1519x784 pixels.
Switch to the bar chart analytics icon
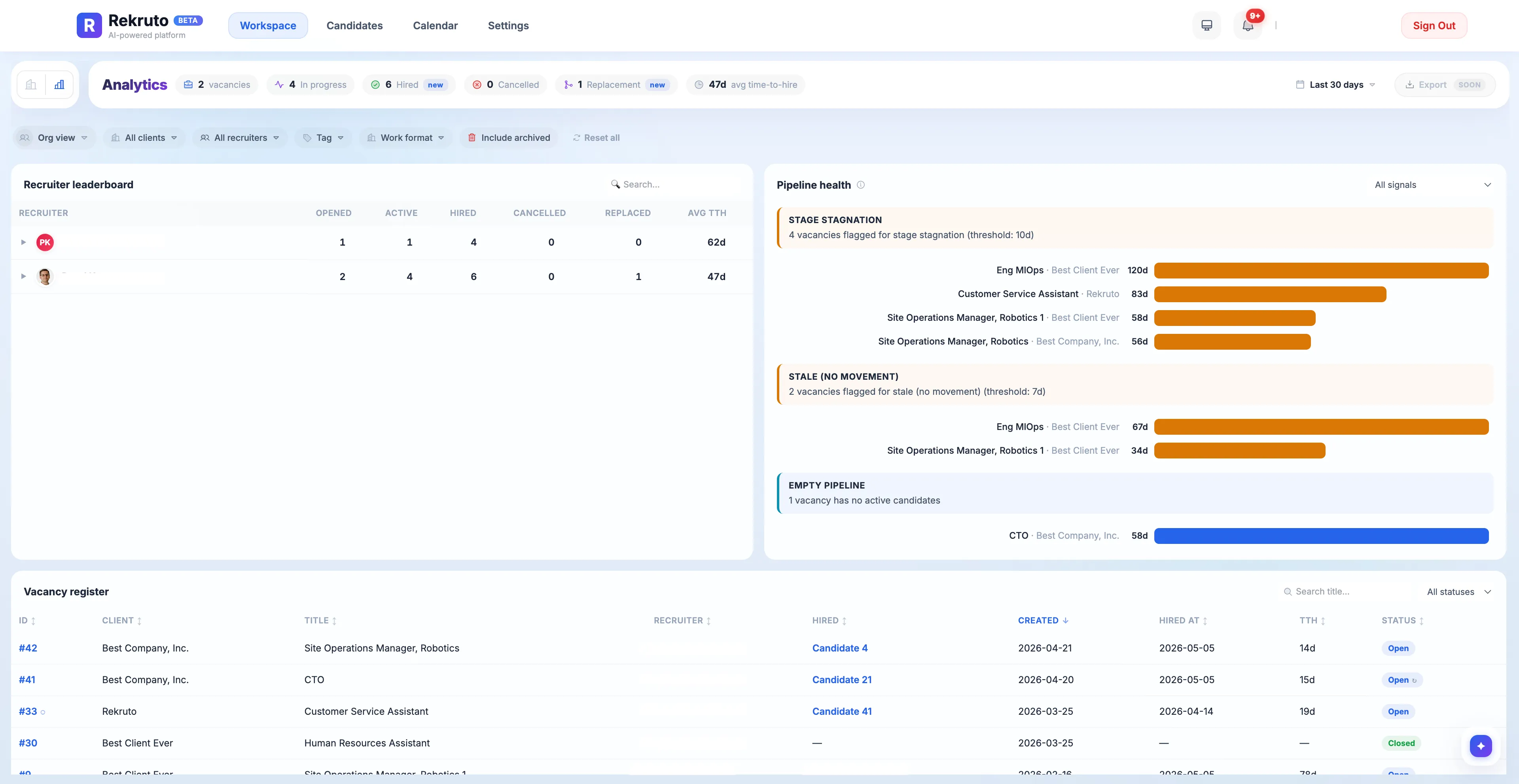[59, 85]
